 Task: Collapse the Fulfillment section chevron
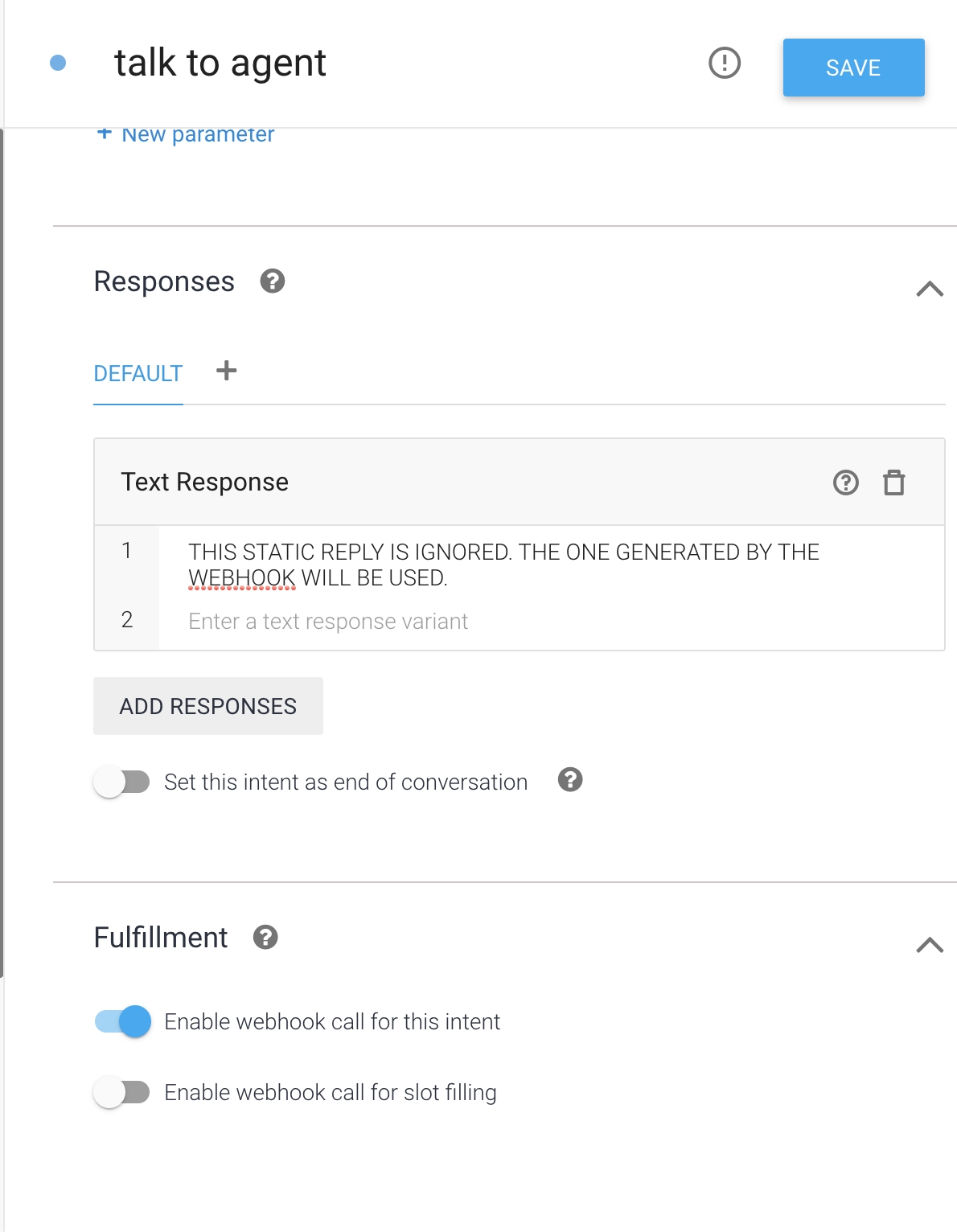pyautogui.click(x=930, y=945)
